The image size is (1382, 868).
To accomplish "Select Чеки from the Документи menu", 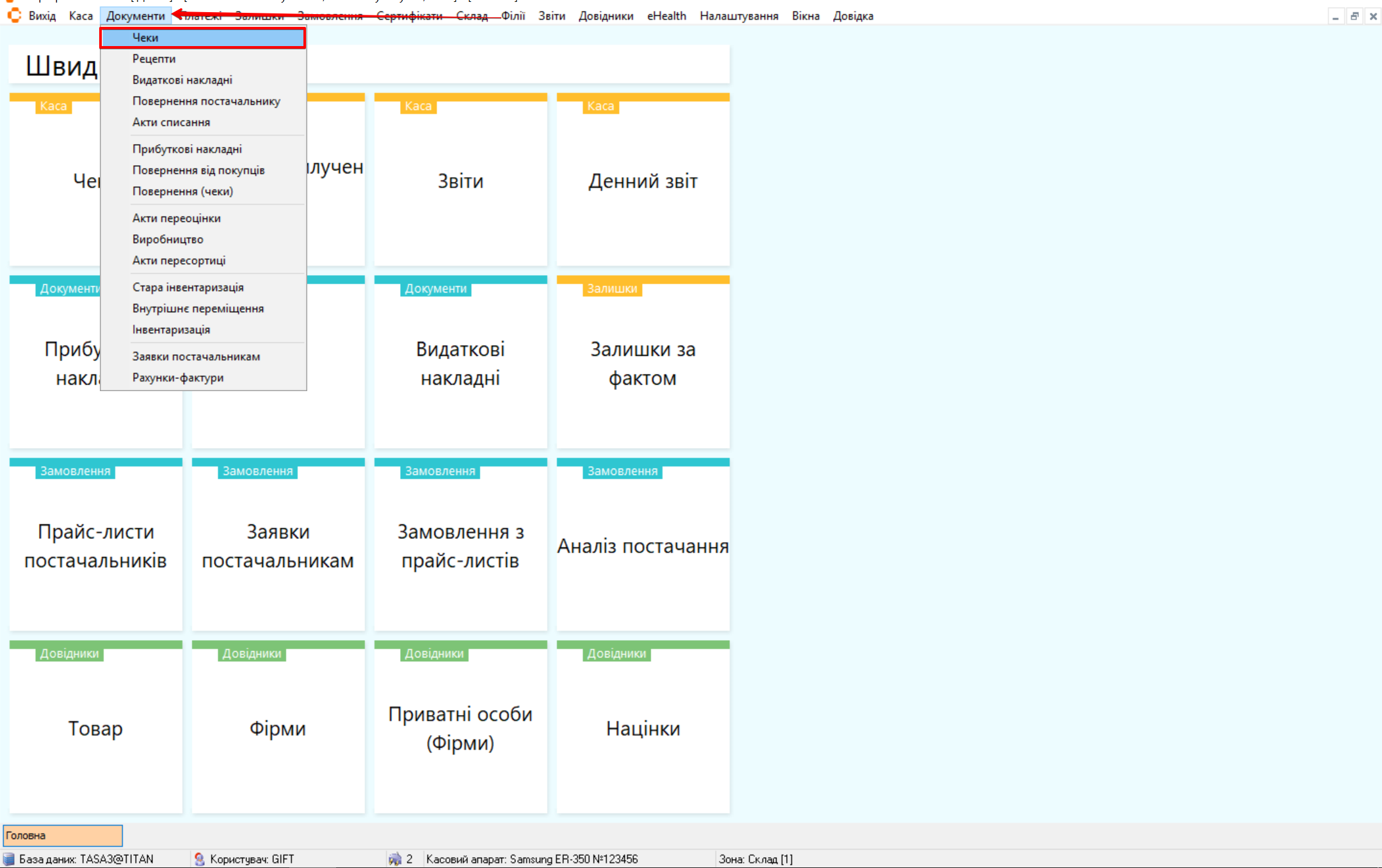I will pyautogui.click(x=145, y=38).
